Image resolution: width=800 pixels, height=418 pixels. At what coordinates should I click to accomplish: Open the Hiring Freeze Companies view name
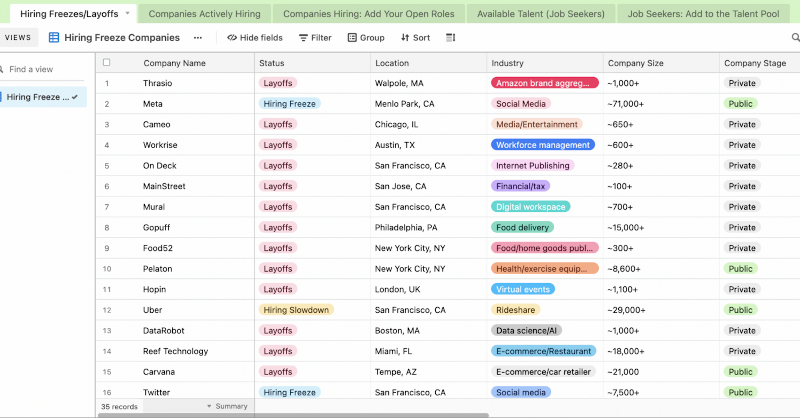point(122,38)
